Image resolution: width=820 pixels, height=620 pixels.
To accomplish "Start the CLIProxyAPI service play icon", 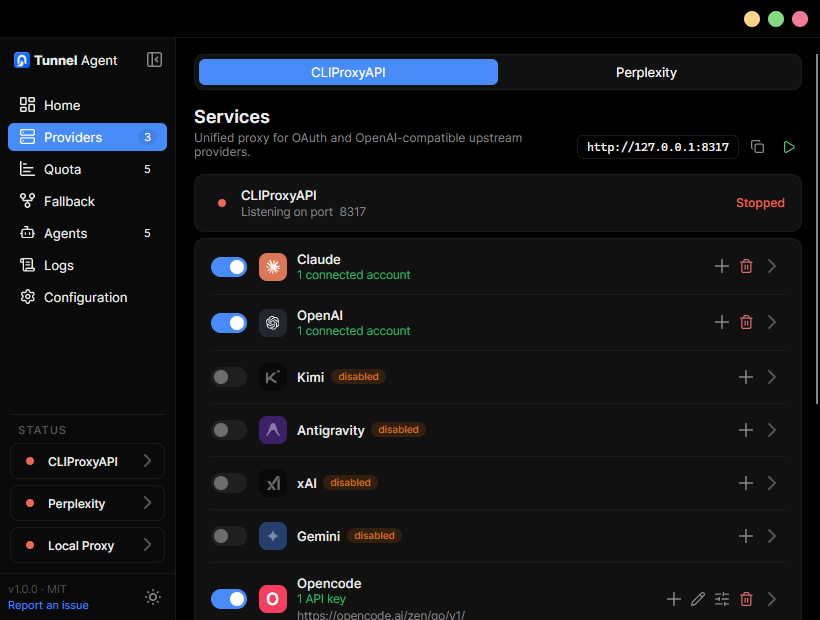I will click(789, 147).
